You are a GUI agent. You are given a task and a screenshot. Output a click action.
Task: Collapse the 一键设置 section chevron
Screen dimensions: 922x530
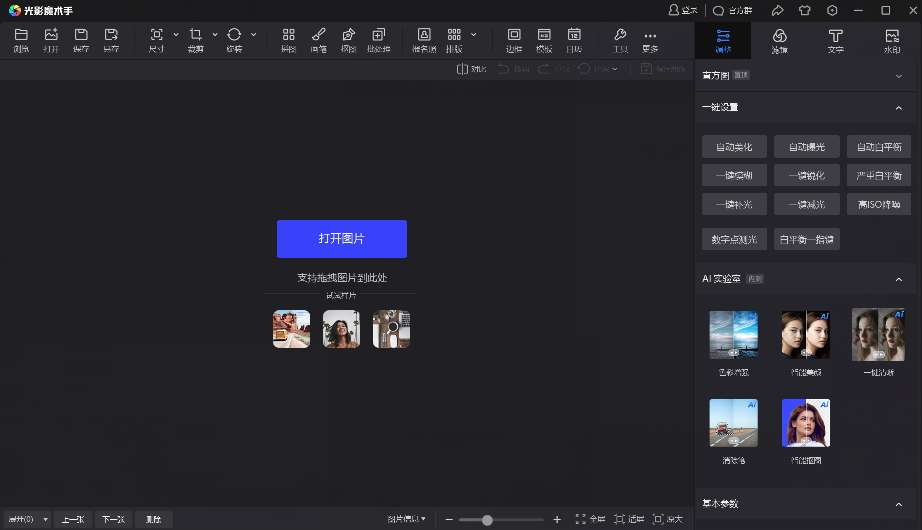898,108
